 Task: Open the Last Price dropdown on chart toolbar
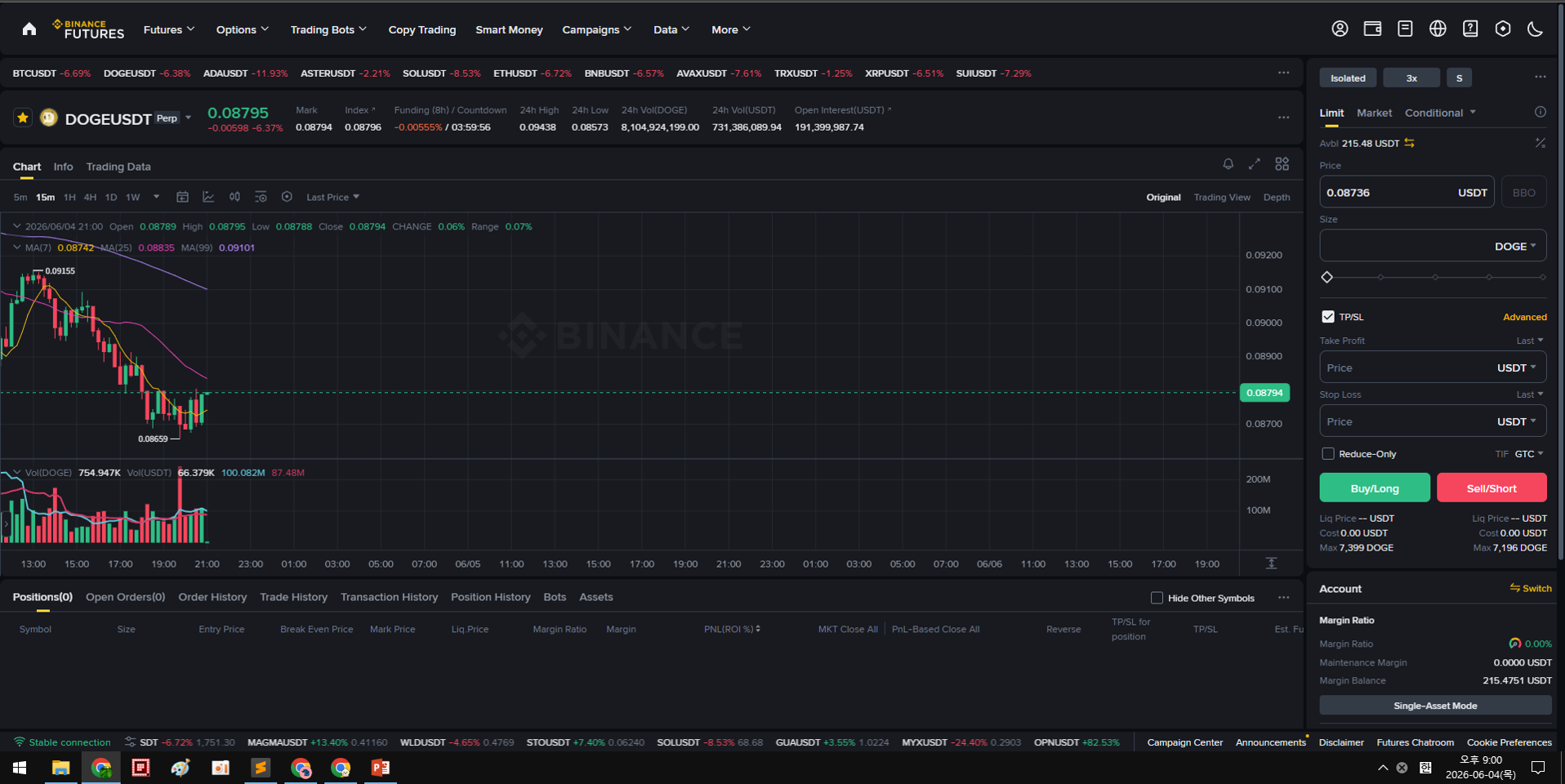(332, 198)
